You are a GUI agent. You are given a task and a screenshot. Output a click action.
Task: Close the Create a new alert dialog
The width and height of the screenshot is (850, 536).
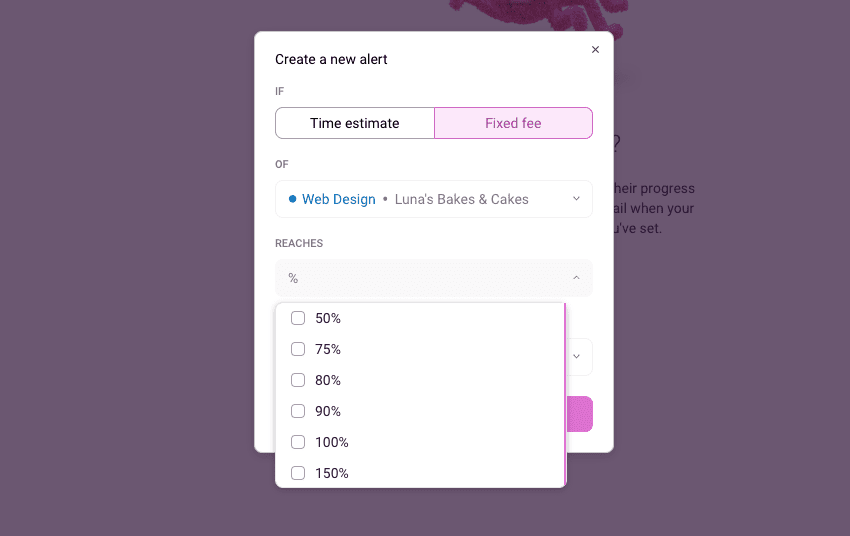pos(595,50)
